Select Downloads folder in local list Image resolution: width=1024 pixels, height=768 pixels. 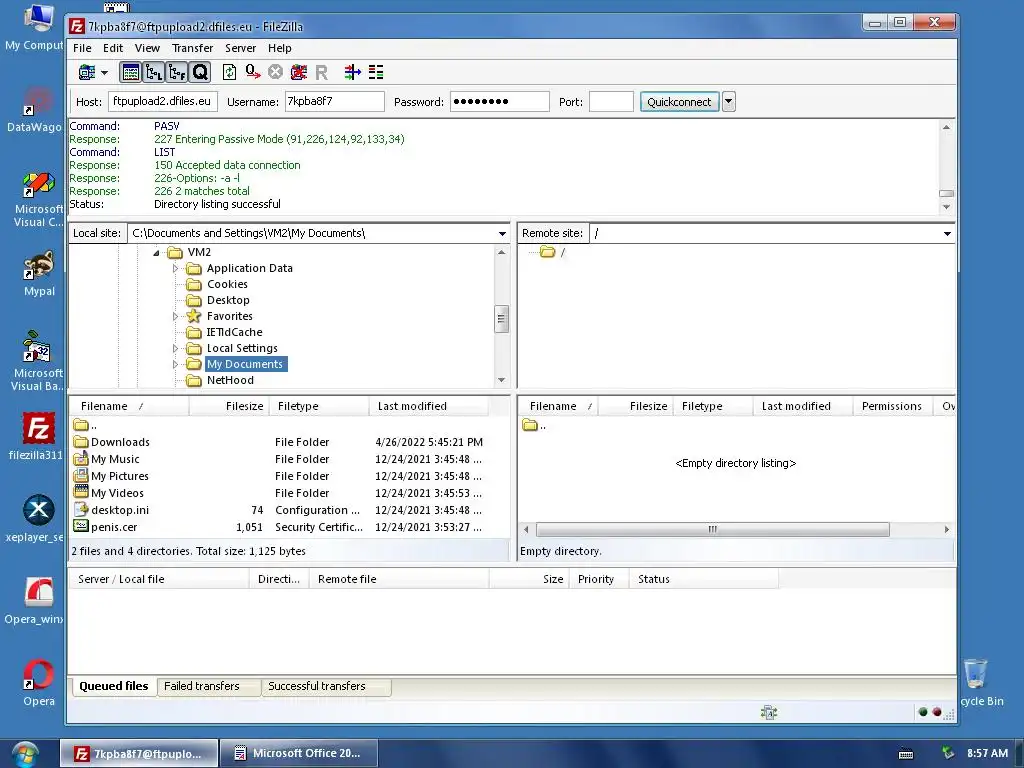click(x=120, y=442)
